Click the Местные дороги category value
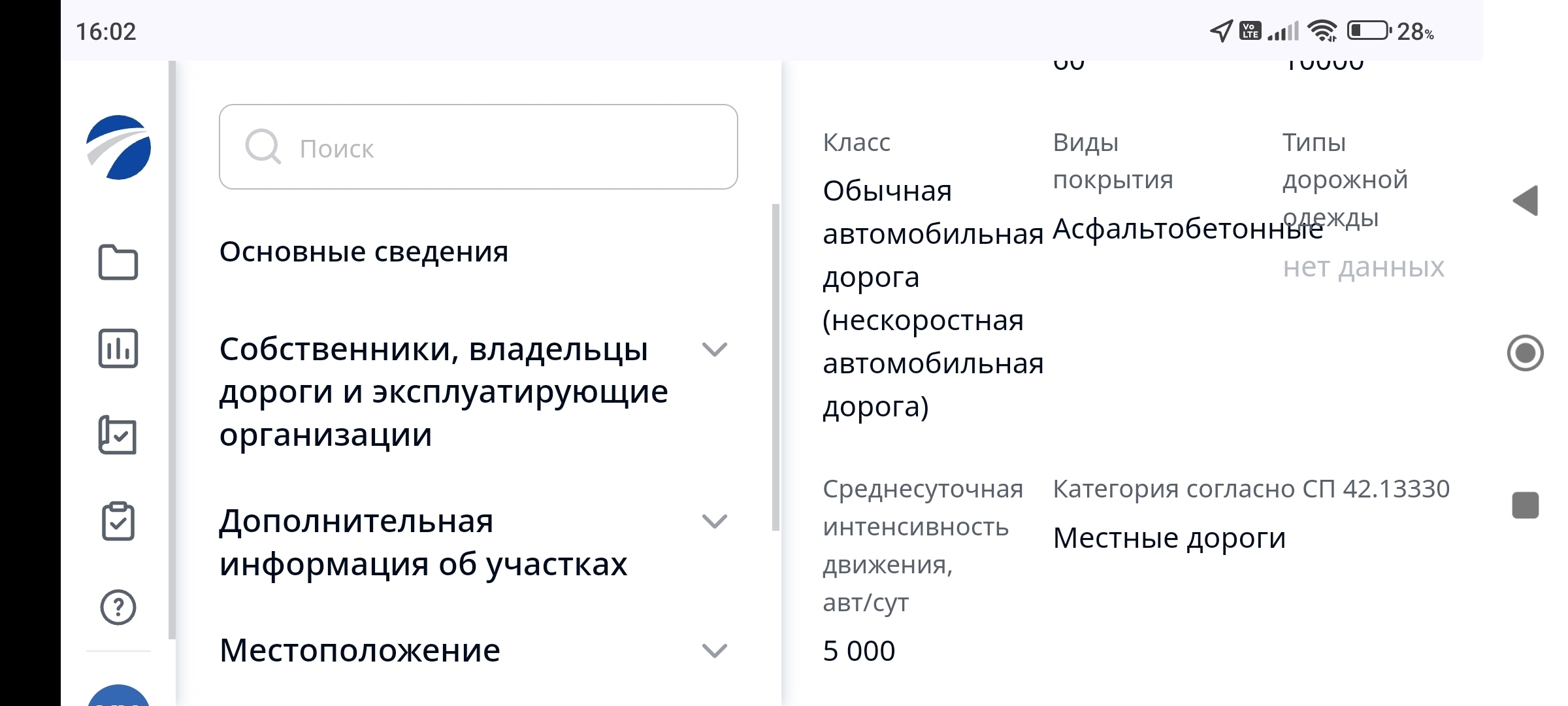This screenshot has width=1568, height=706. click(1169, 538)
